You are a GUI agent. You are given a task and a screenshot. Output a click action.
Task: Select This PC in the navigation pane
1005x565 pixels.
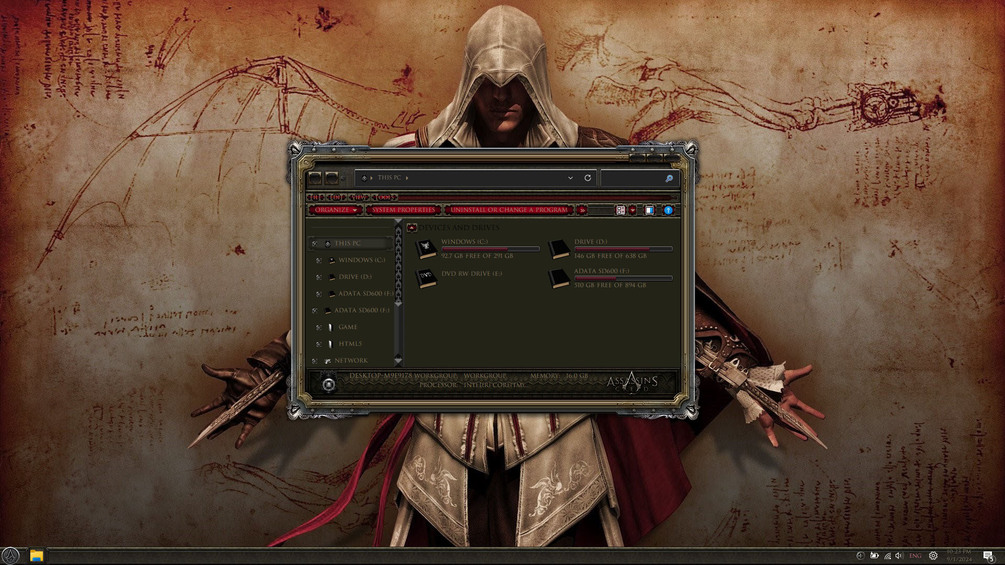coord(351,243)
